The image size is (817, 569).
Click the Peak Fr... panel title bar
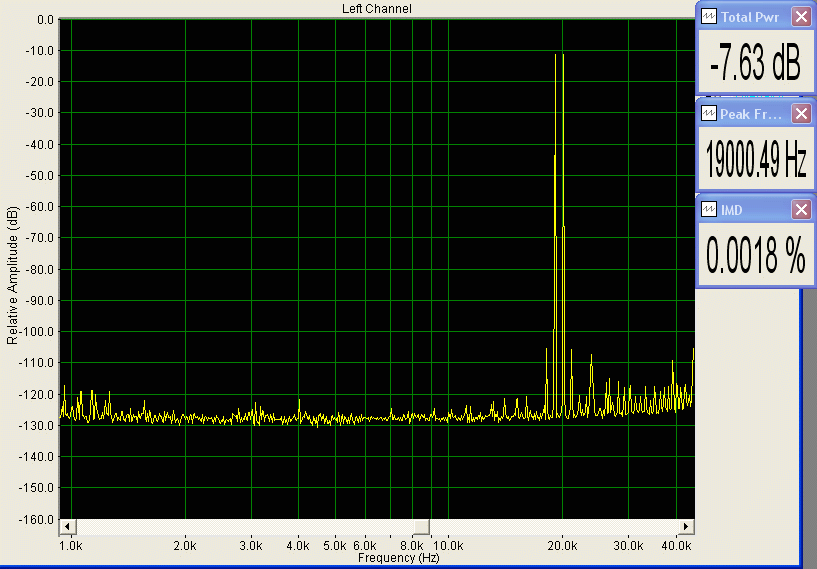(756, 113)
